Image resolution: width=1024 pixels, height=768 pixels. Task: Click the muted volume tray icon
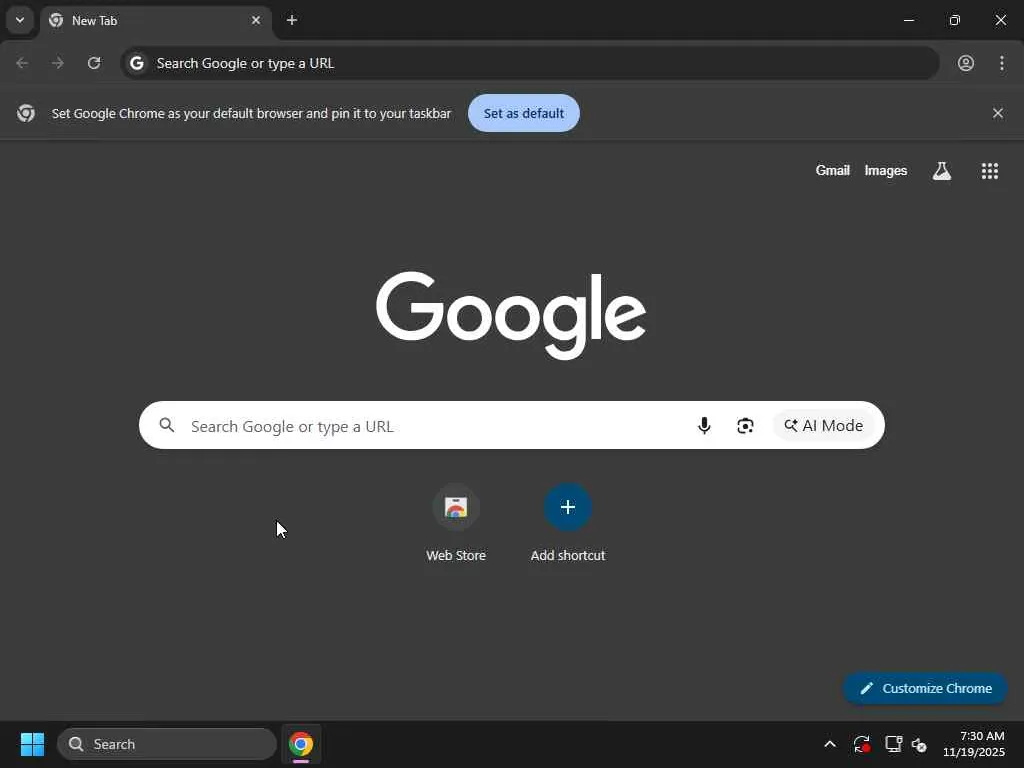tap(920, 744)
